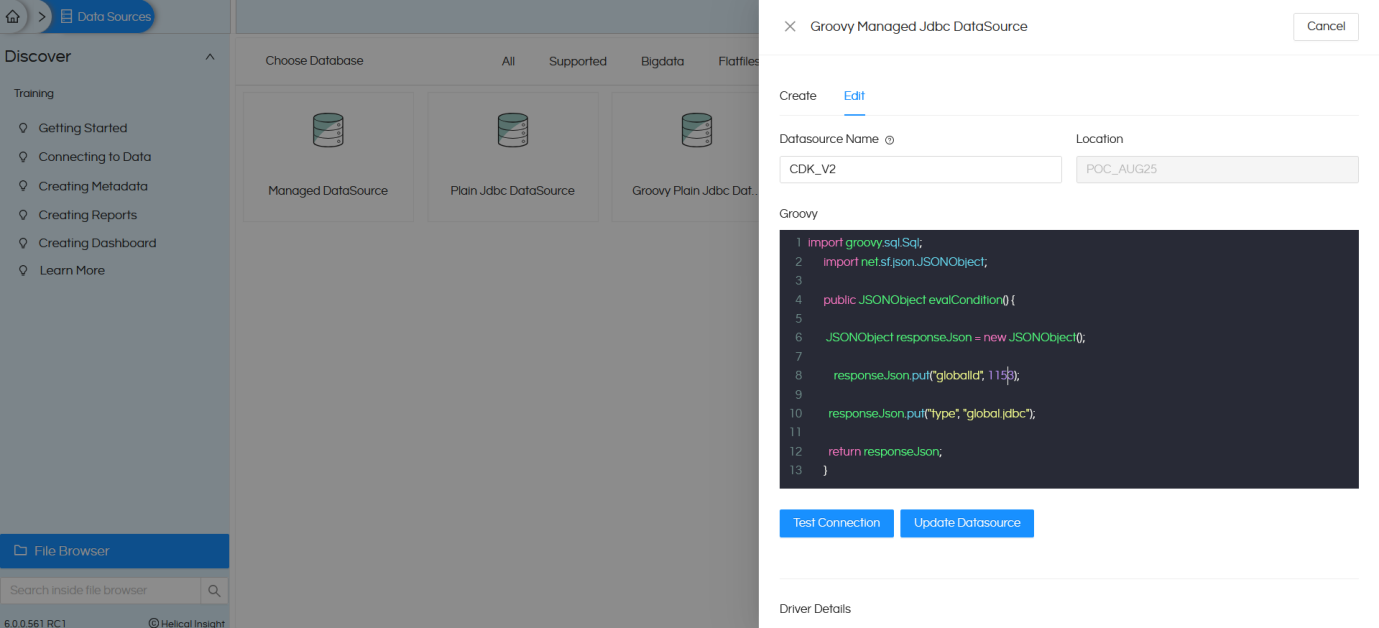Select the Supported database filter tab
This screenshot has width=1379, height=628.
(577, 61)
